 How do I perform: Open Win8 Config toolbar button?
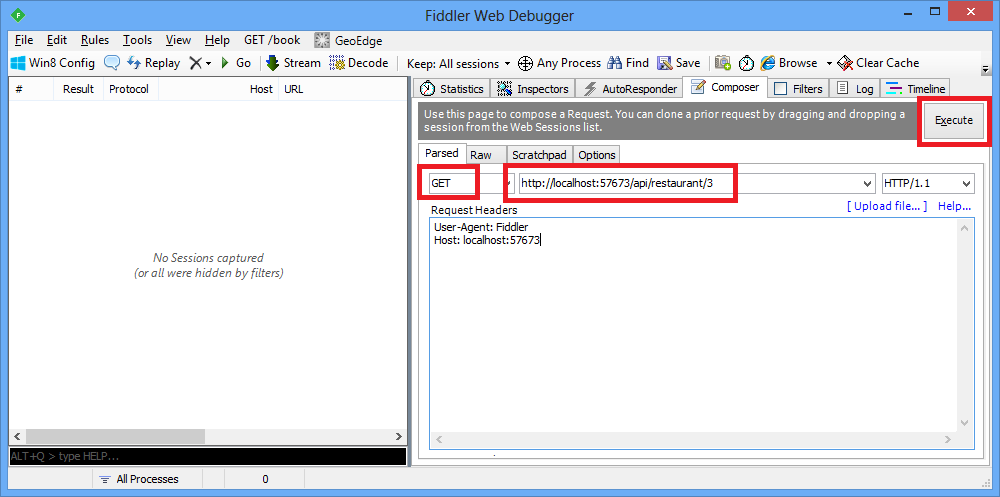[x=53, y=63]
